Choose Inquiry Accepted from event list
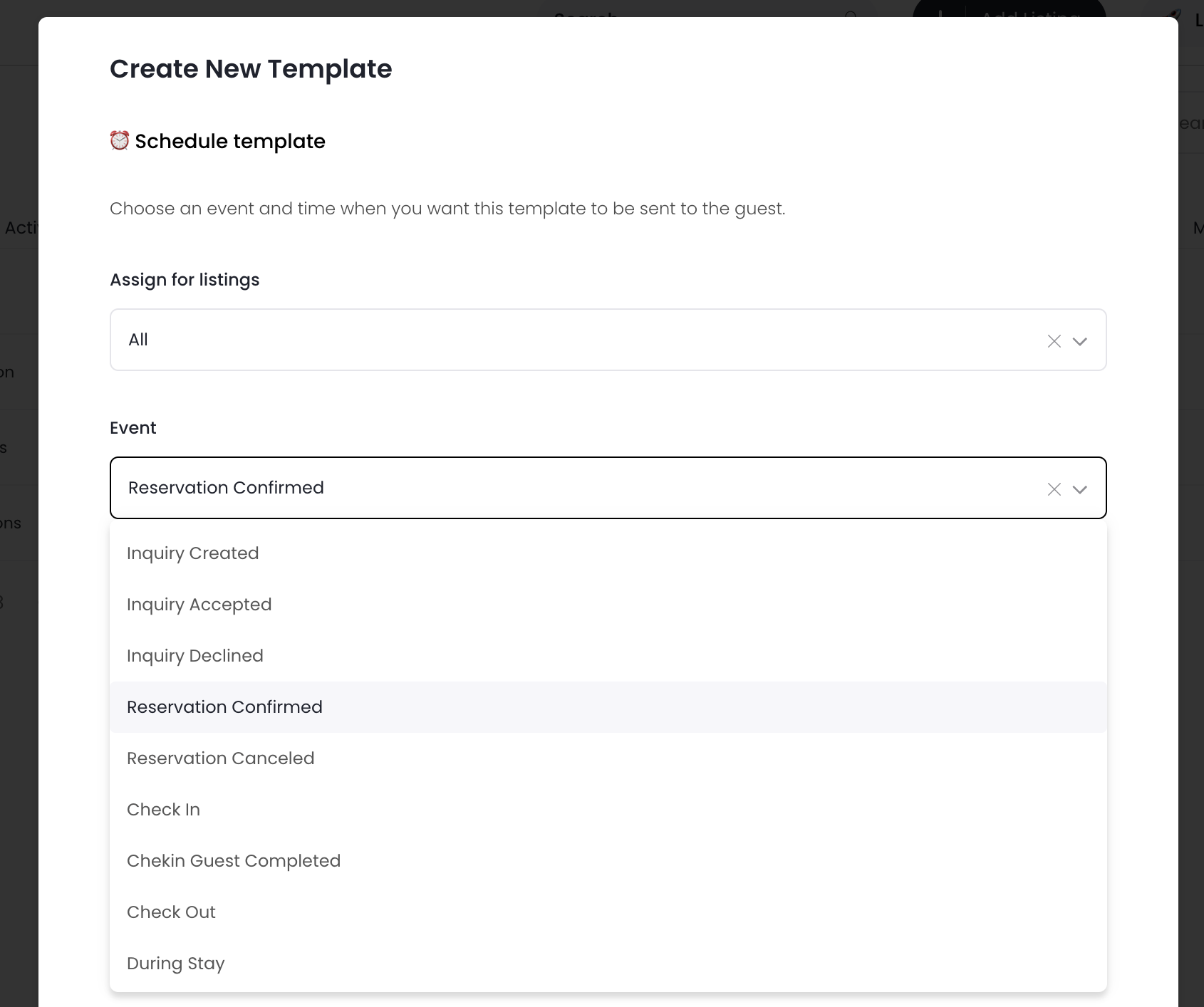 199,605
